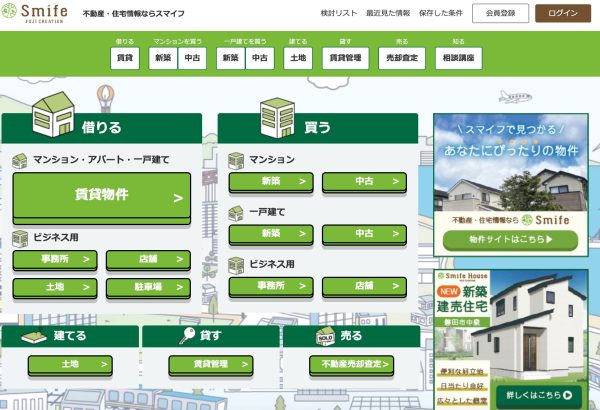Screen dimensions: 600x410
Task: Select 売却査定 in the green navigation bar
Action: (x=402, y=58)
